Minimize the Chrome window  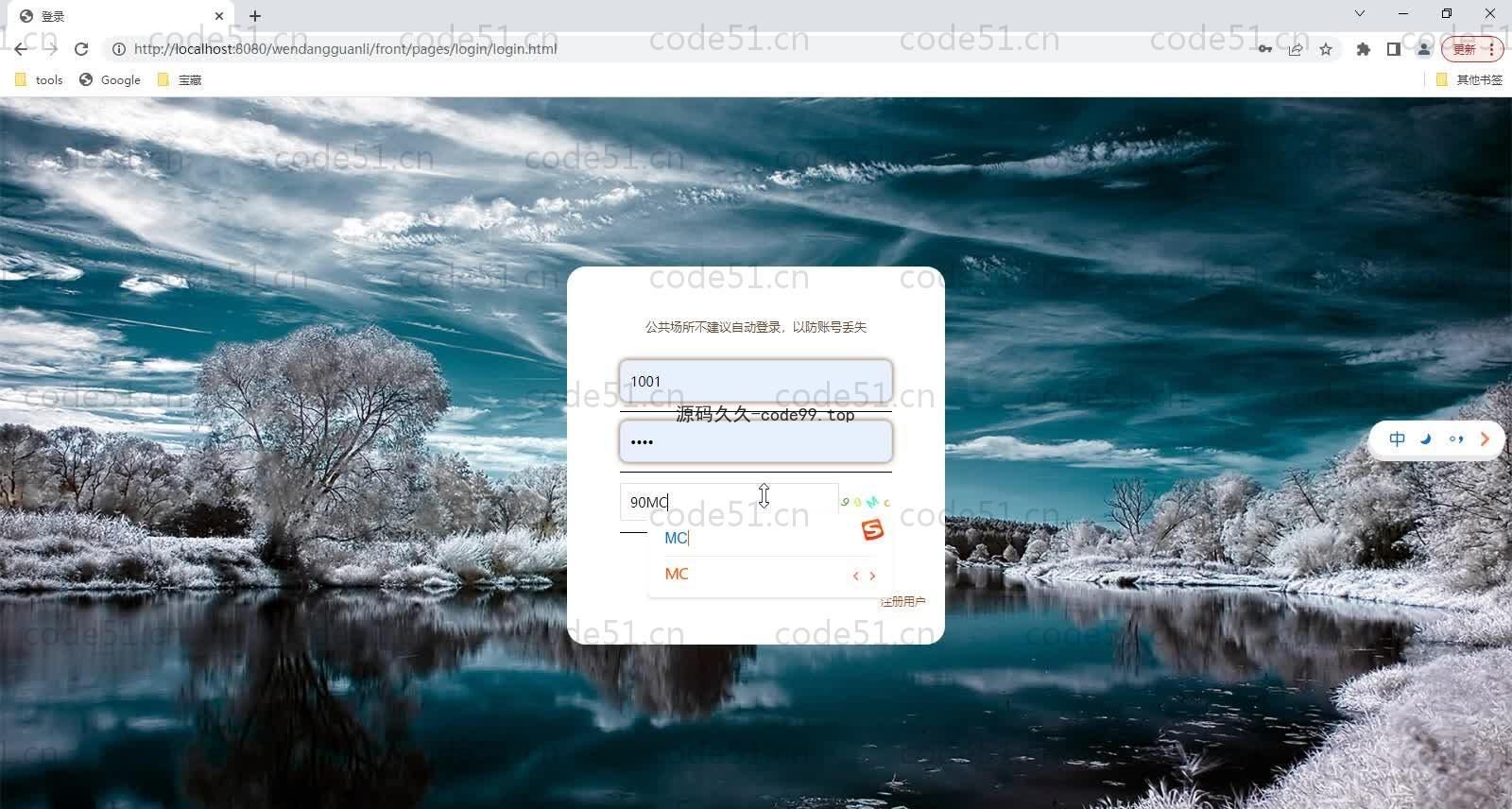[x=1403, y=13]
